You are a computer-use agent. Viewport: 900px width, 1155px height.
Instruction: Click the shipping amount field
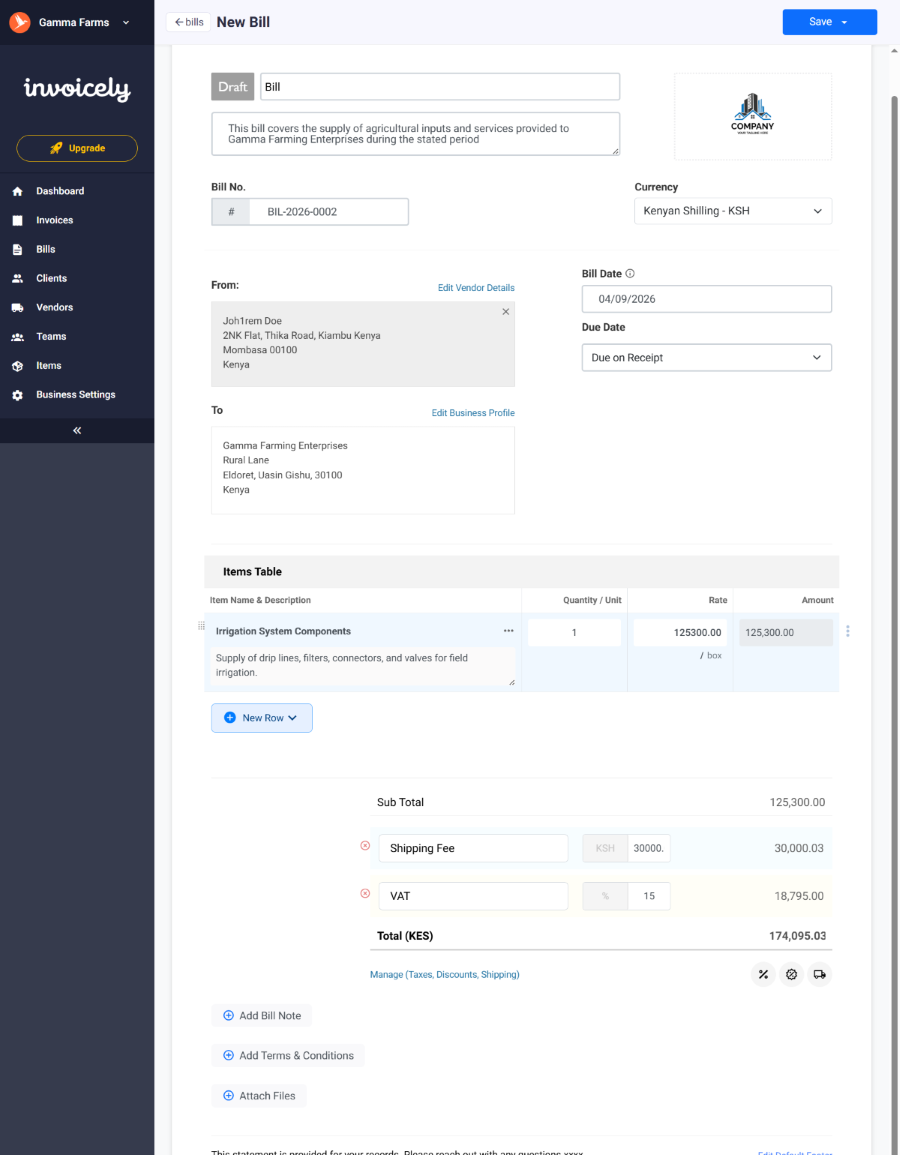coord(649,849)
